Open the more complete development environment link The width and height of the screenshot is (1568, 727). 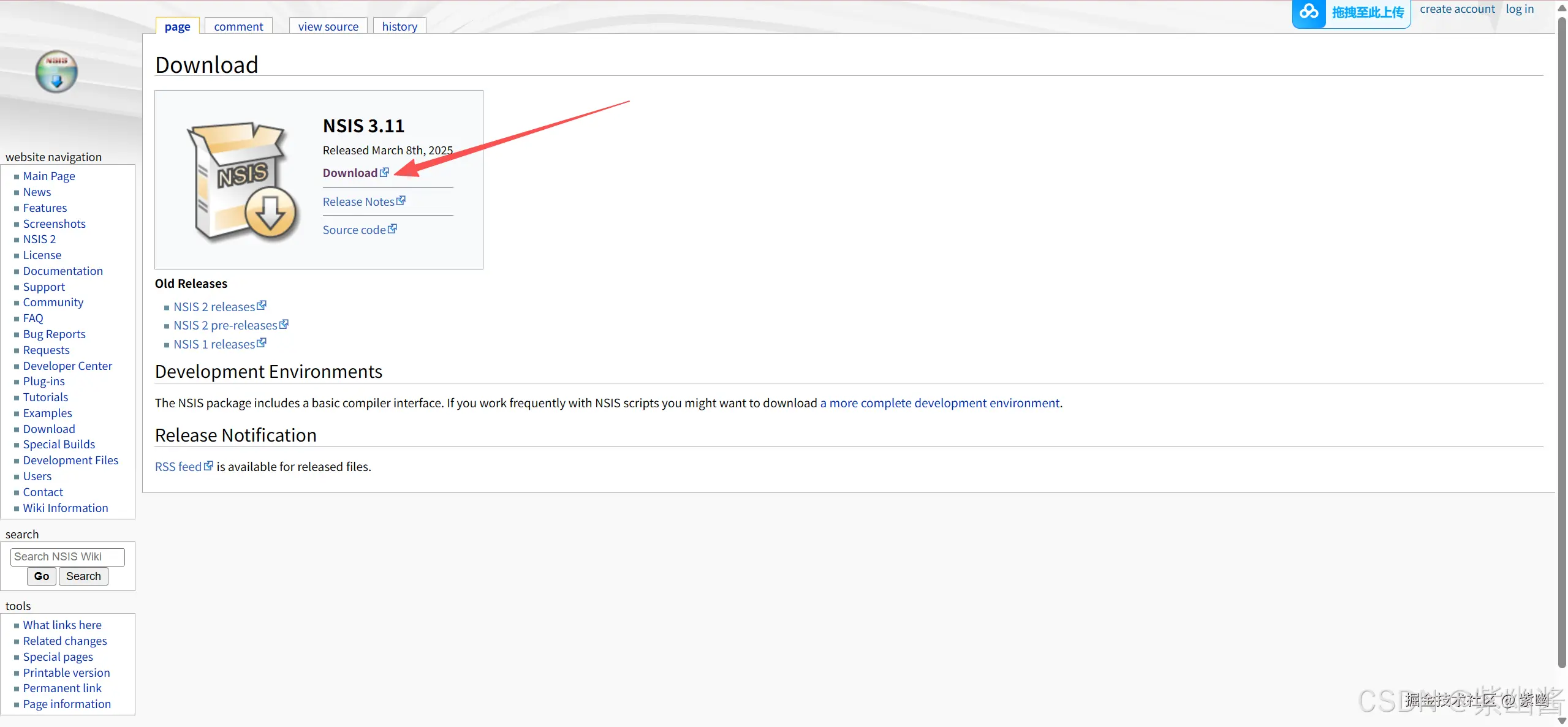point(939,403)
